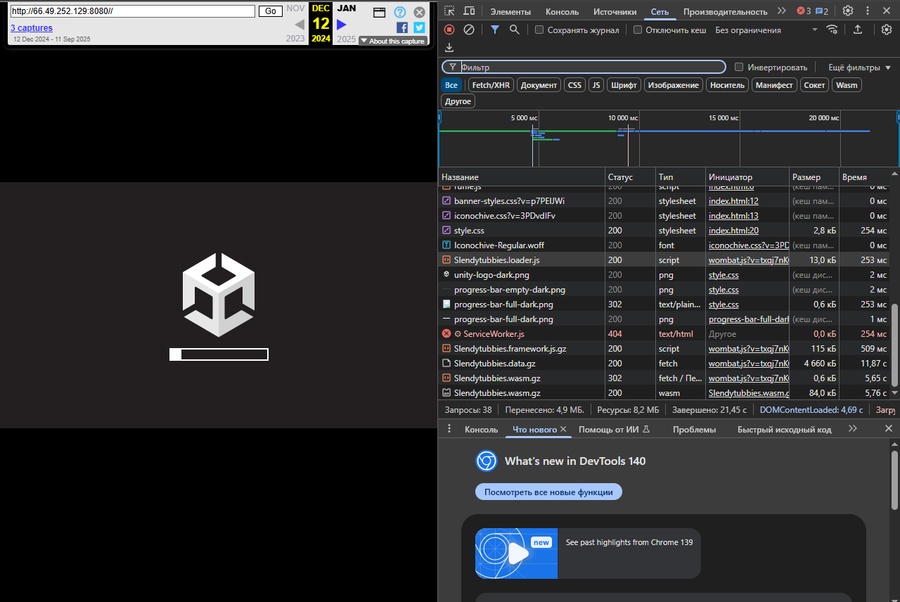Share capture on Facebook icon
The image size is (900, 602).
[402, 28]
